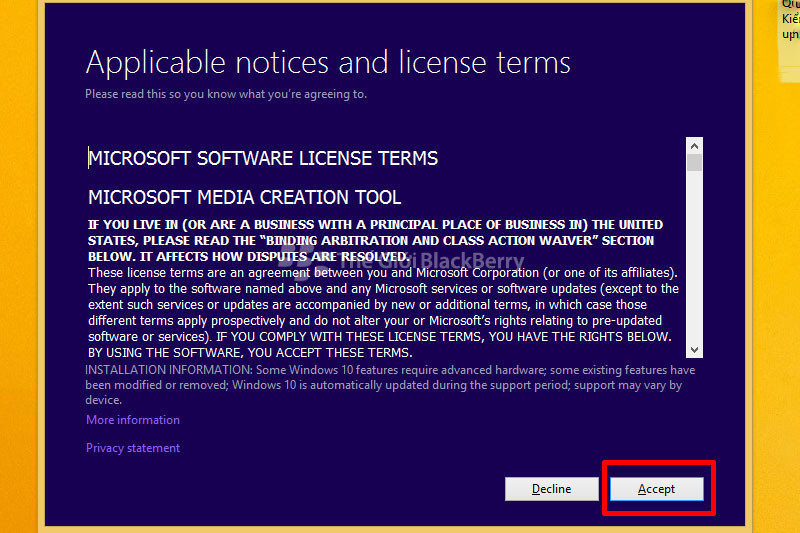
Task: Click the Accept button
Action: click(x=657, y=489)
